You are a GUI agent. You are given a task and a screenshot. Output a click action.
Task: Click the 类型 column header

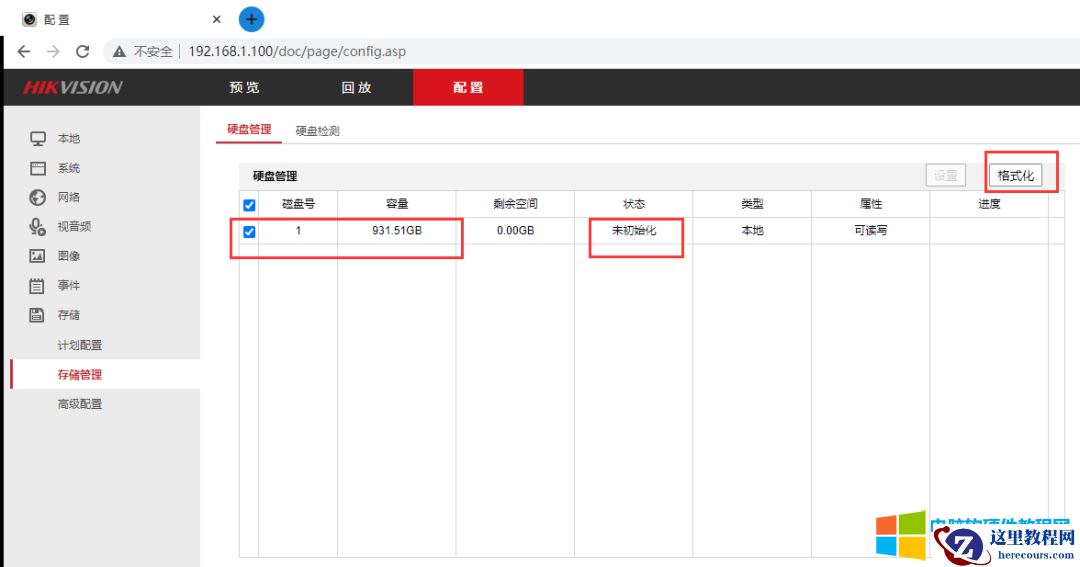point(752,204)
